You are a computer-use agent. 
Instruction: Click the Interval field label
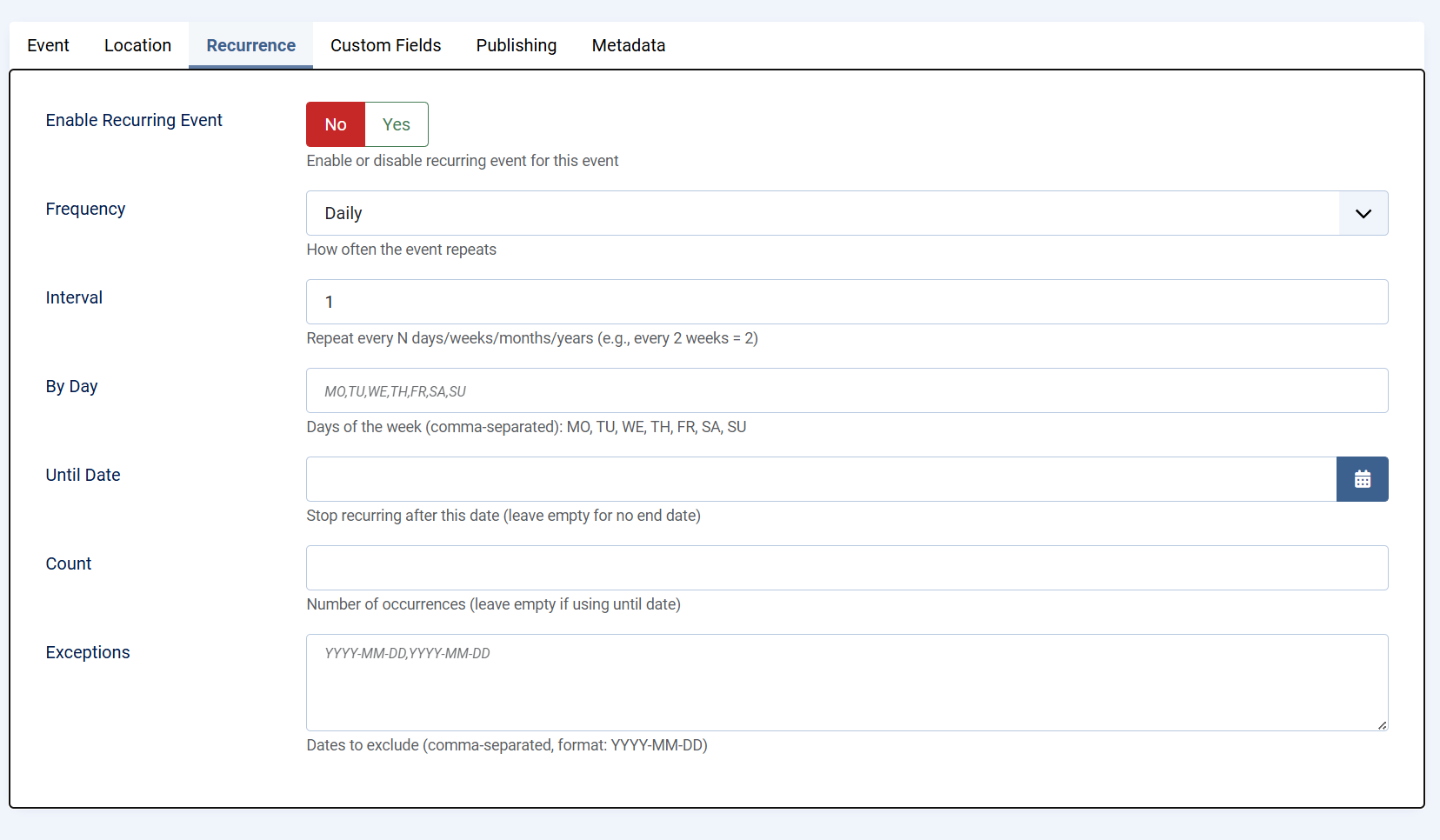[74, 297]
